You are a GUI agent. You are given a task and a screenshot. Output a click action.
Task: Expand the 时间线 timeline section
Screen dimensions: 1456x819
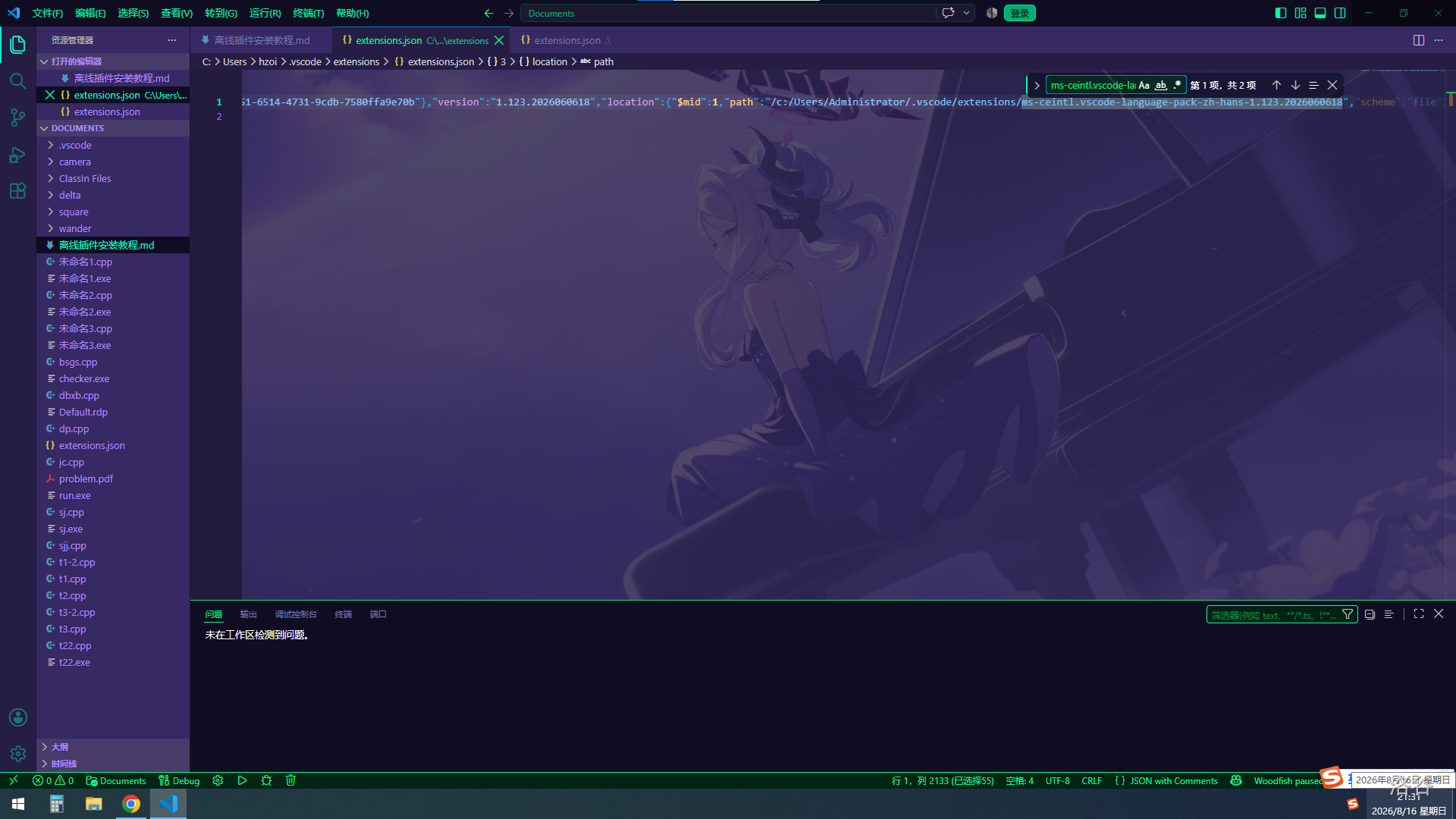tap(113, 764)
